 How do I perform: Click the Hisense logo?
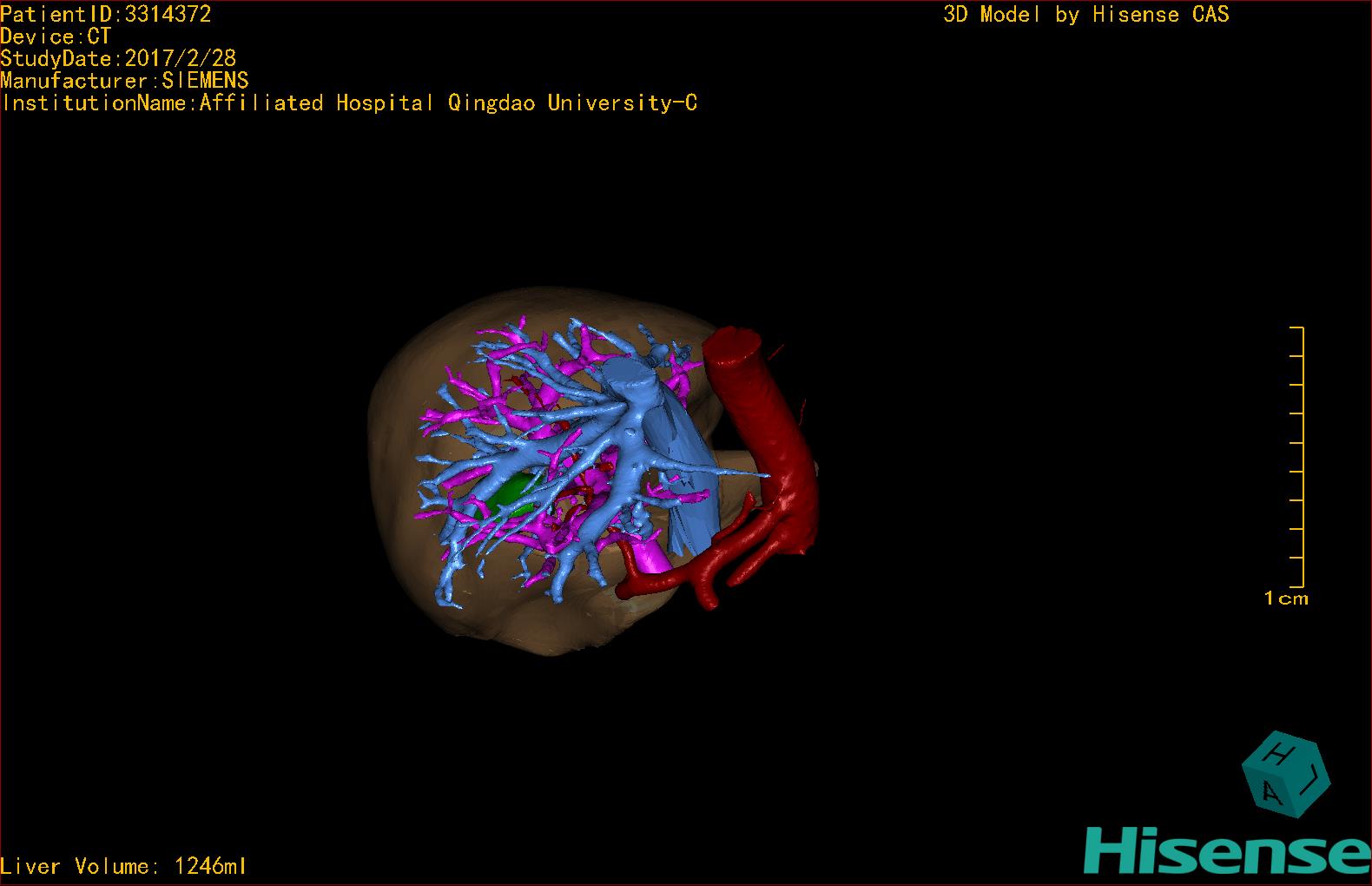[1216, 850]
